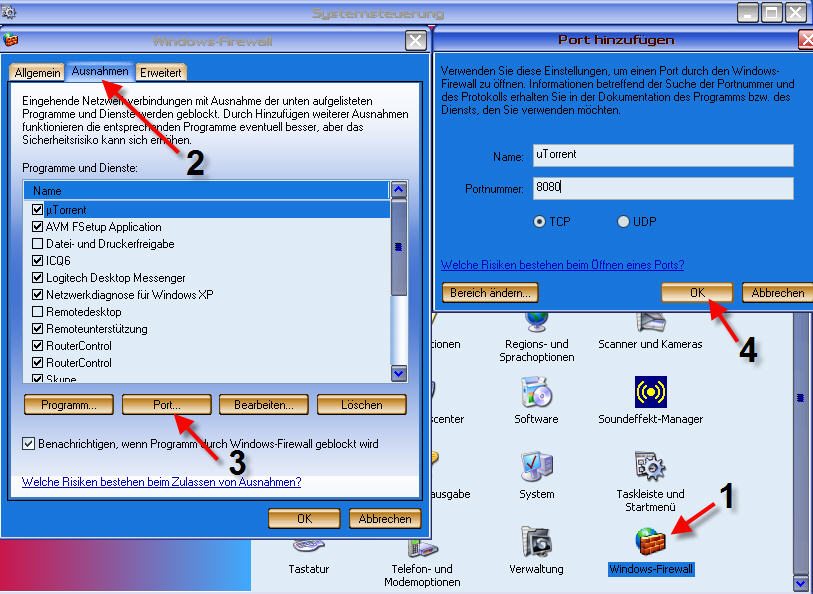813x594 pixels.
Task: Toggle the Logitech Desktop Messenger checkbox
Action: pyautogui.click(x=37, y=277)
